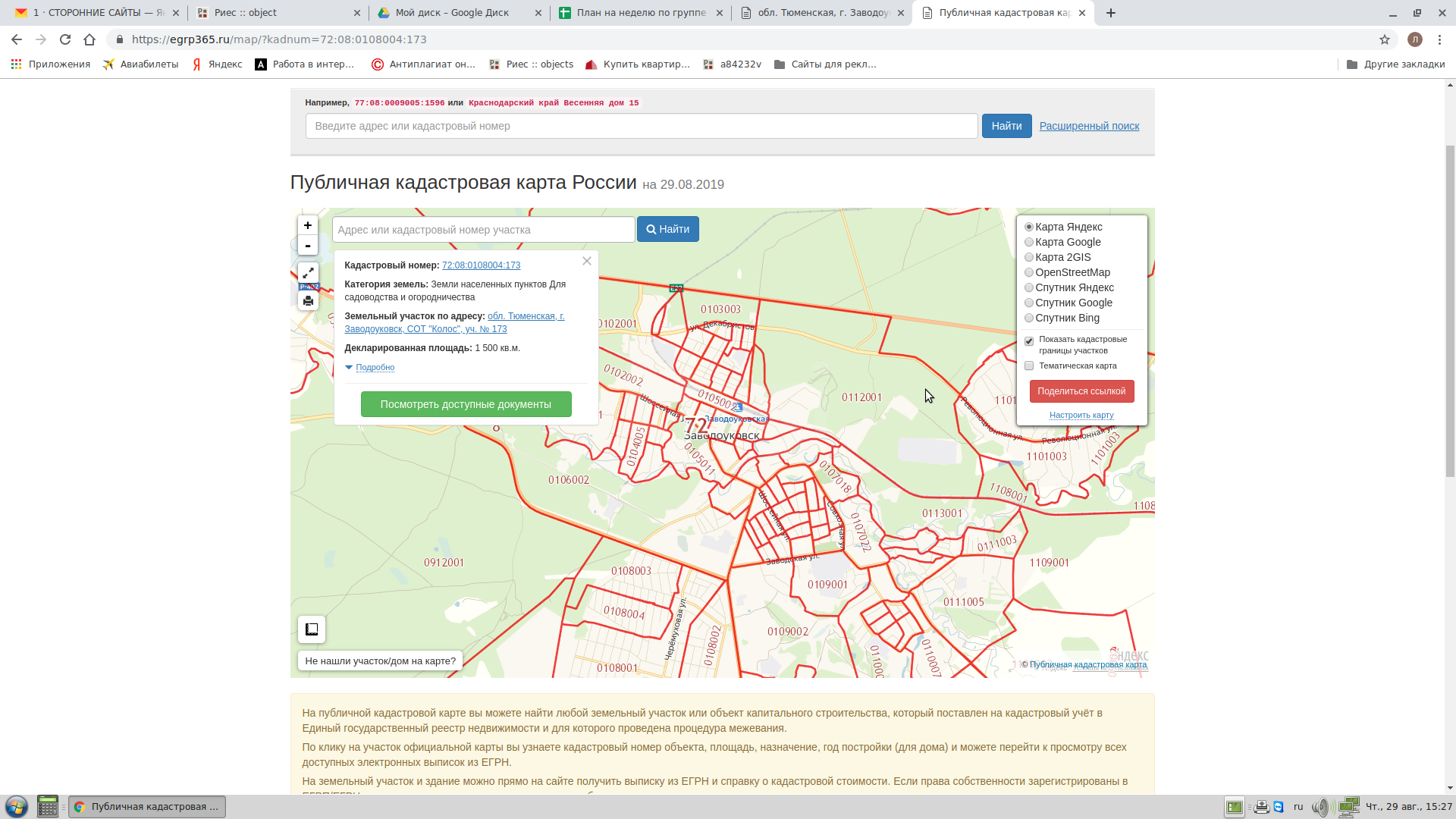Open the Настроить карту link
The height and width of the screenshot is (819, 1456).
[1081, 415]
